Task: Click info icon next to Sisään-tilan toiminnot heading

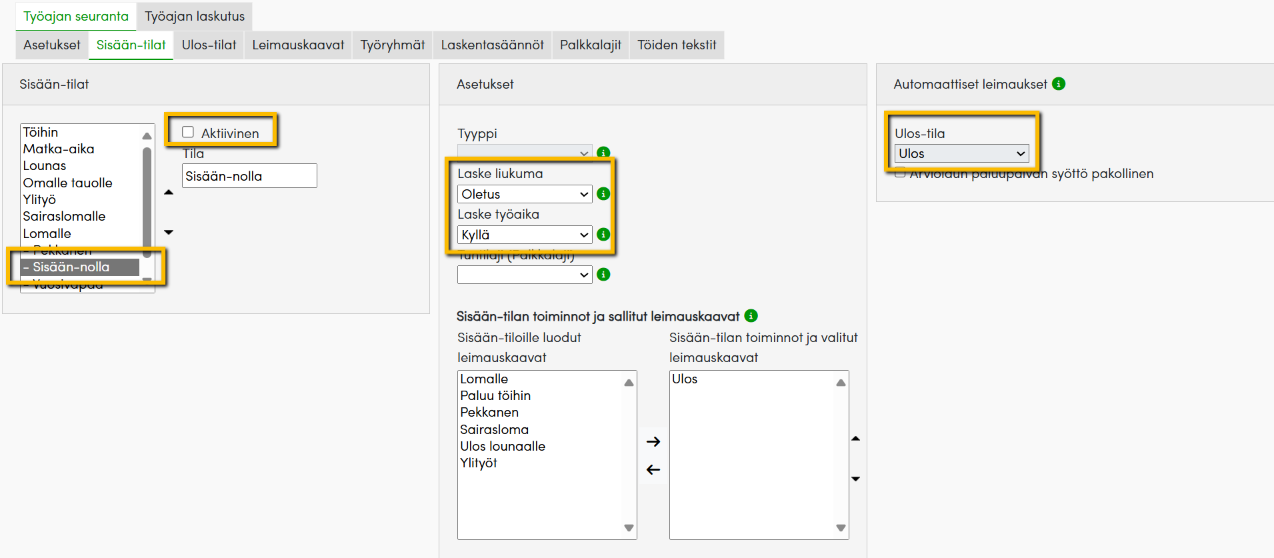Action: click(751, 316)
